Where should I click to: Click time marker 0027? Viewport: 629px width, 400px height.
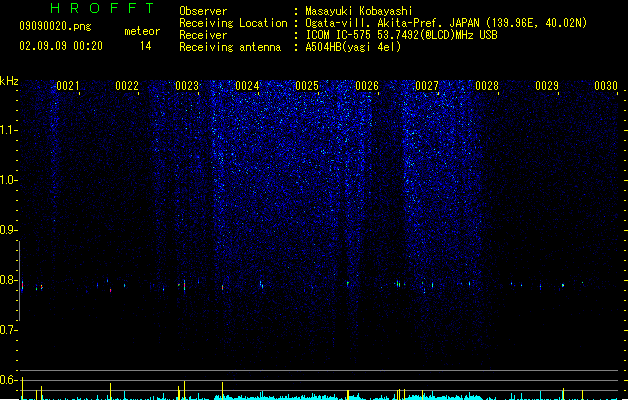427,86
